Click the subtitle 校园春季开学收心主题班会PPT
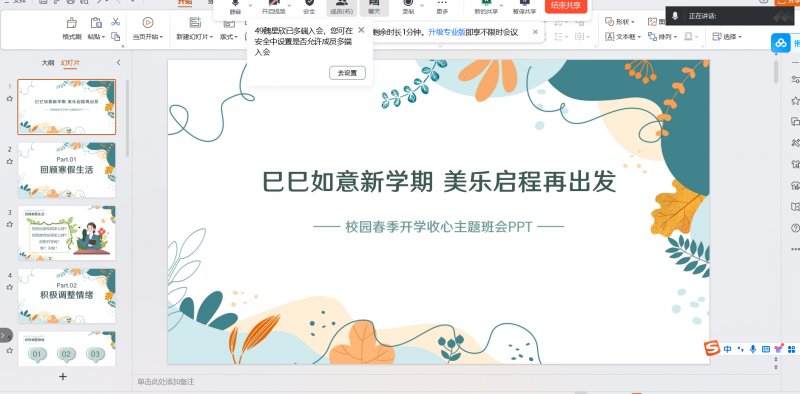 coord(439,226)
